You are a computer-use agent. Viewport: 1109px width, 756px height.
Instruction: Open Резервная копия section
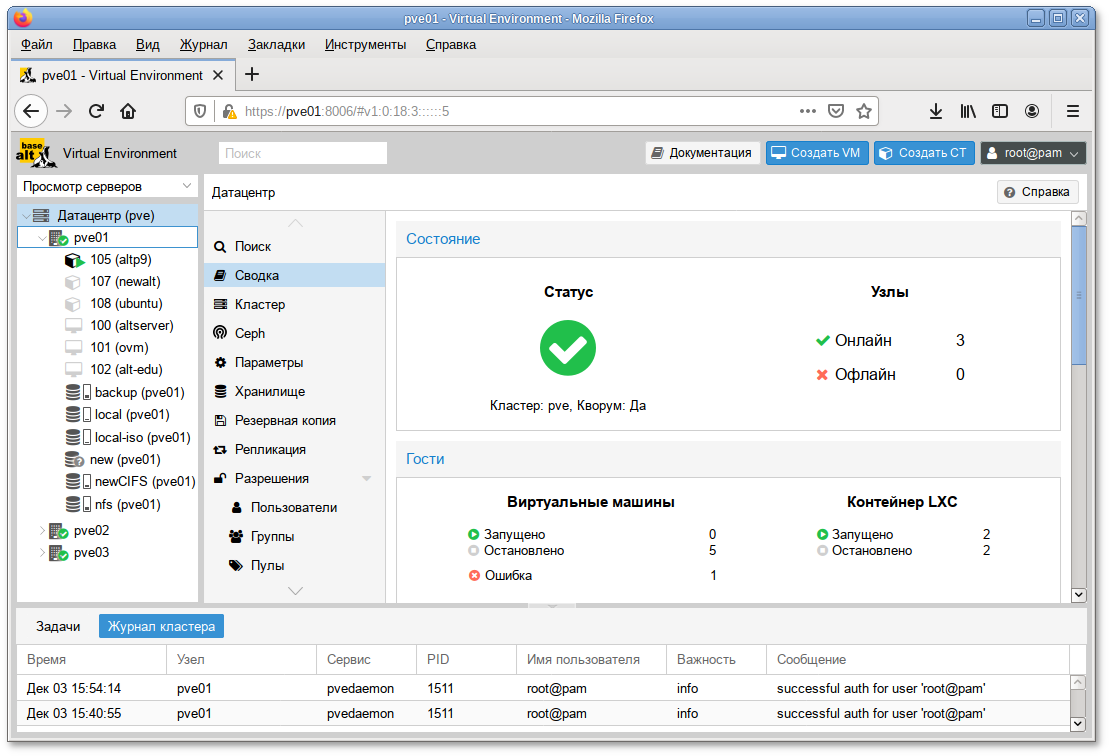[x=294, y=420]
